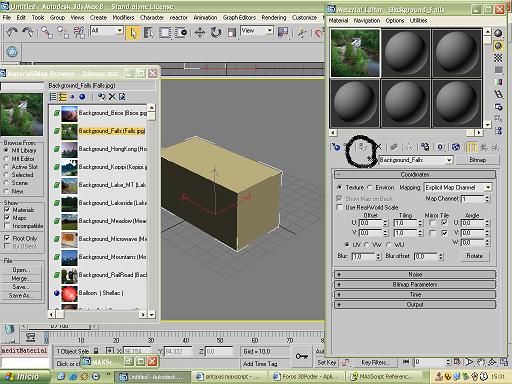This screenshot has height=384, width=512.
Task: Select the Move transform tool
Action: tap(200, 33)
